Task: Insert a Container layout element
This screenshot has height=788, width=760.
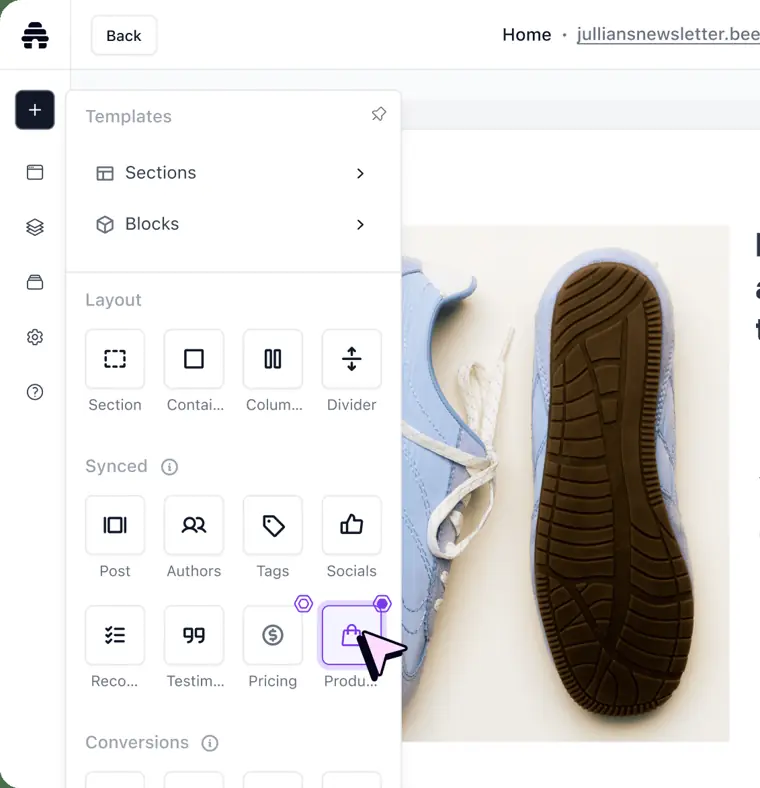Action: click(194, 359)
